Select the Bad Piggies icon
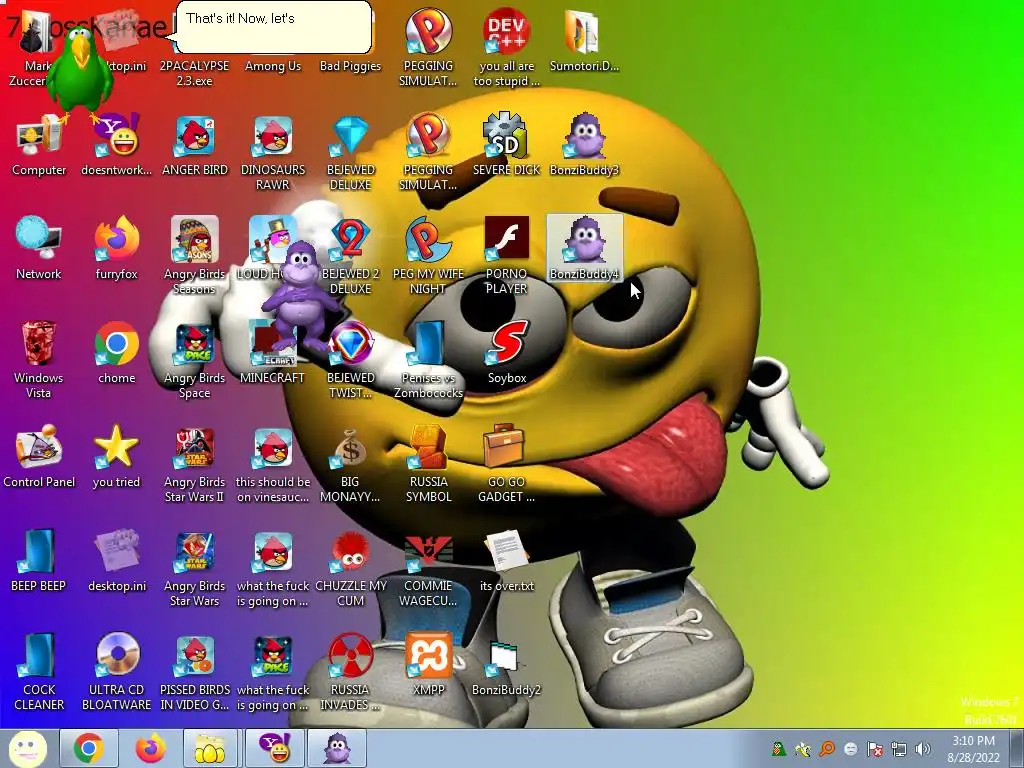Image resolution: width=1024 pixels, height=768 pixels. pyautogui.click(x=351, y=65)
